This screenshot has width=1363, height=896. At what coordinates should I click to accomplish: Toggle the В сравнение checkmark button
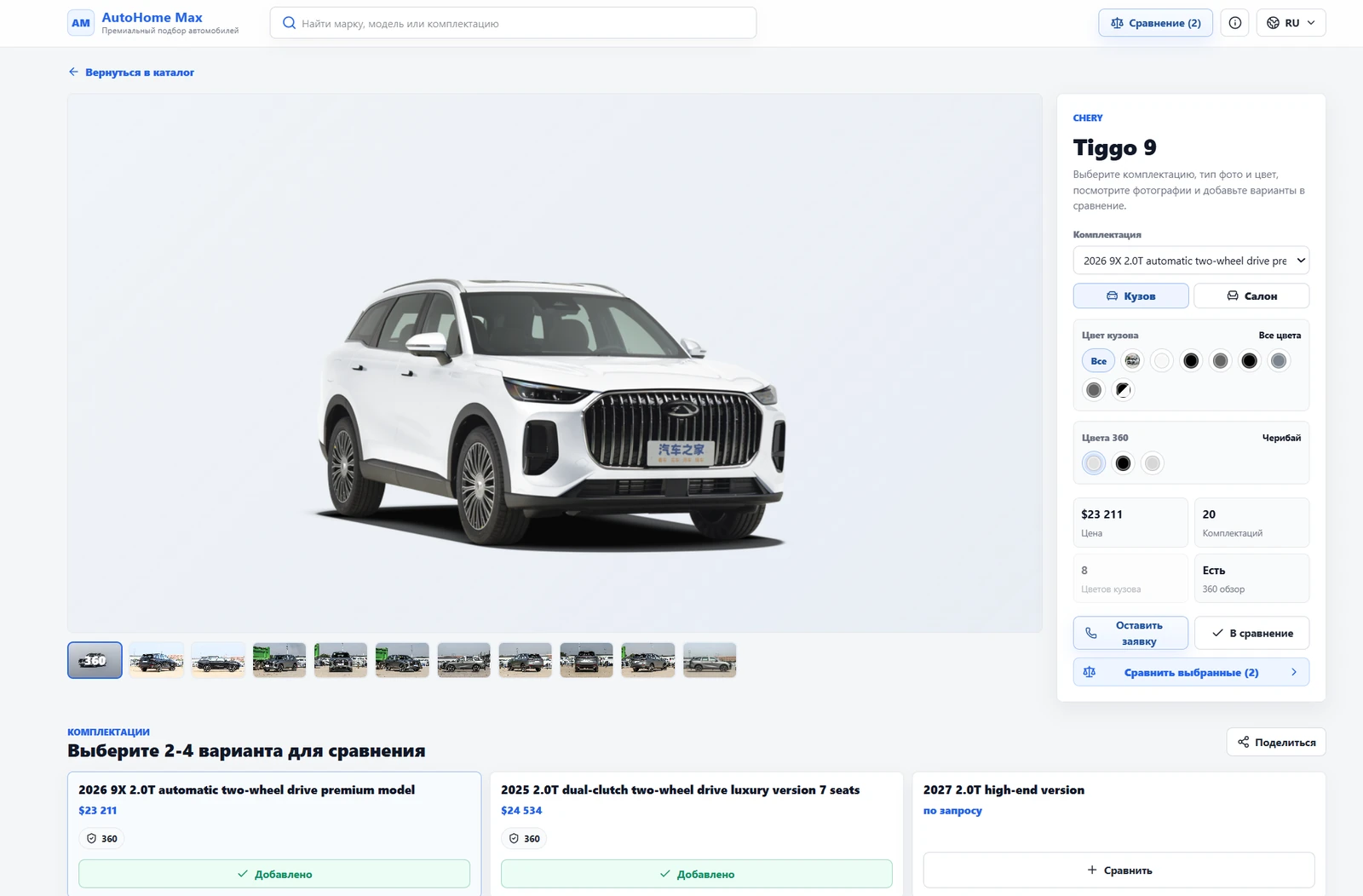point(1251,633)
